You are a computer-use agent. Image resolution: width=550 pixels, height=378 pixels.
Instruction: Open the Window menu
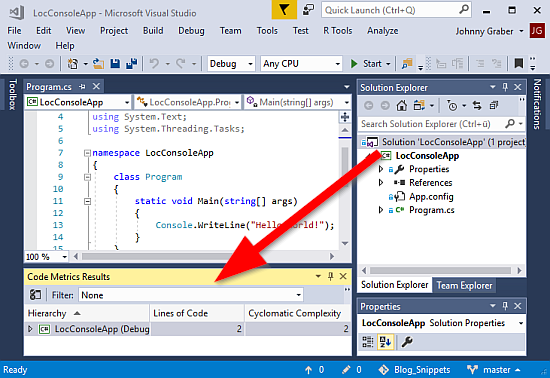point(24,46)
